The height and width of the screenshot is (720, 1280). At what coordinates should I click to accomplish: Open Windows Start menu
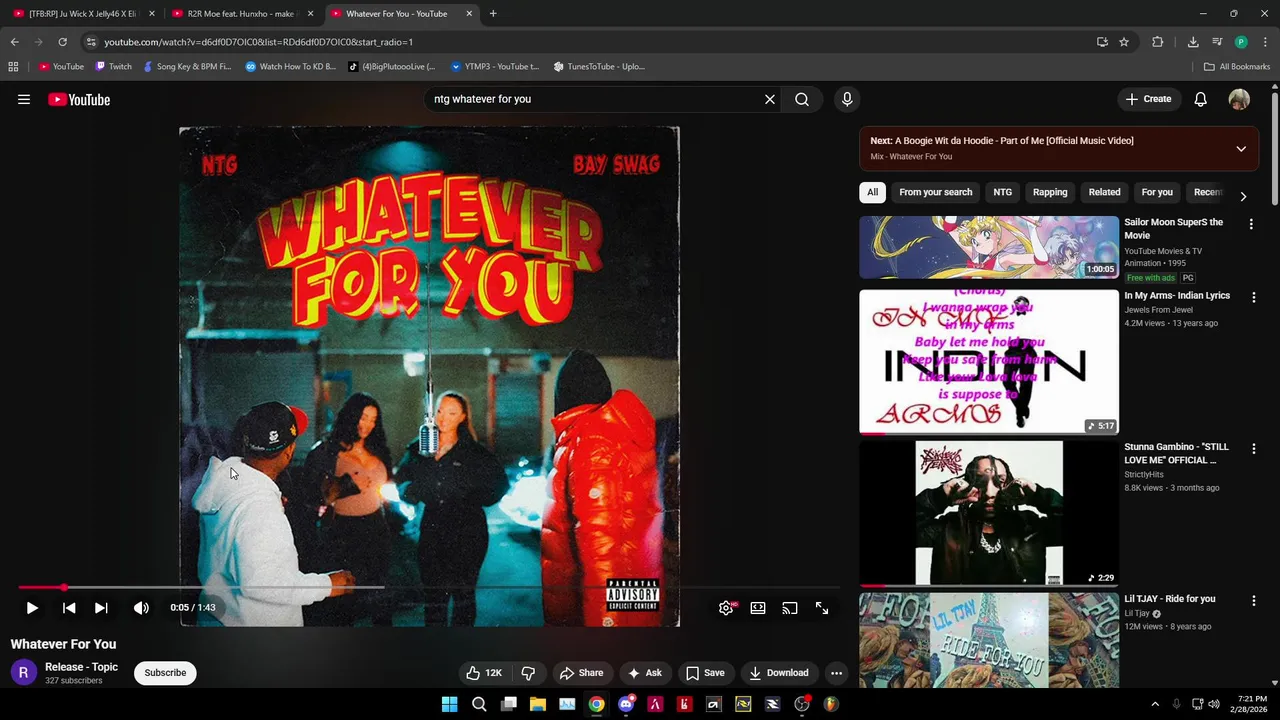coord(450,704)
